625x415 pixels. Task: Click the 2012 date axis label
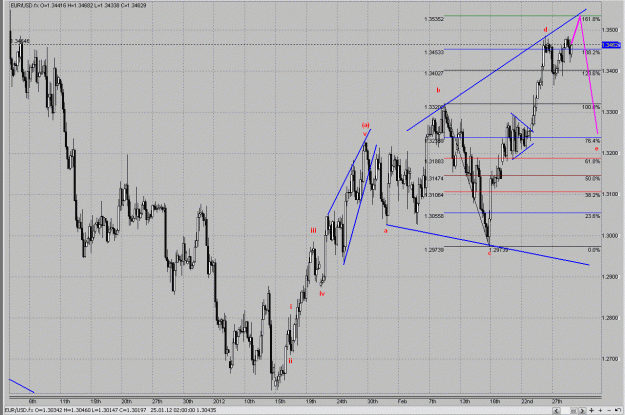click(219, 401)
